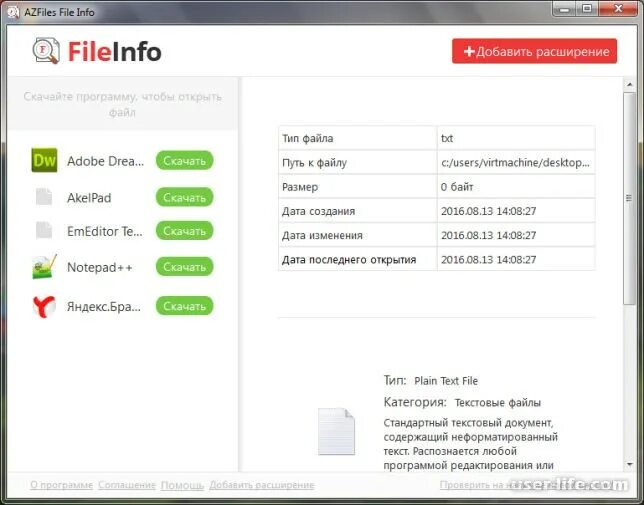The width and height of the screenshot is (644, 505).
Task: Click the AkelPad blank file icon
Action: point(44,197)
